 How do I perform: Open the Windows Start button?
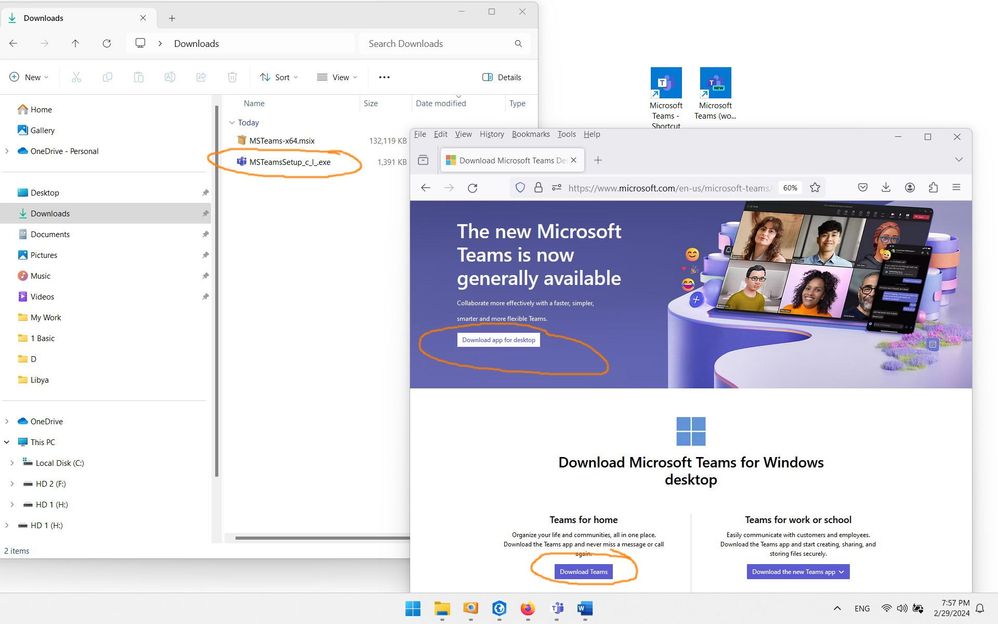(413, 608)
